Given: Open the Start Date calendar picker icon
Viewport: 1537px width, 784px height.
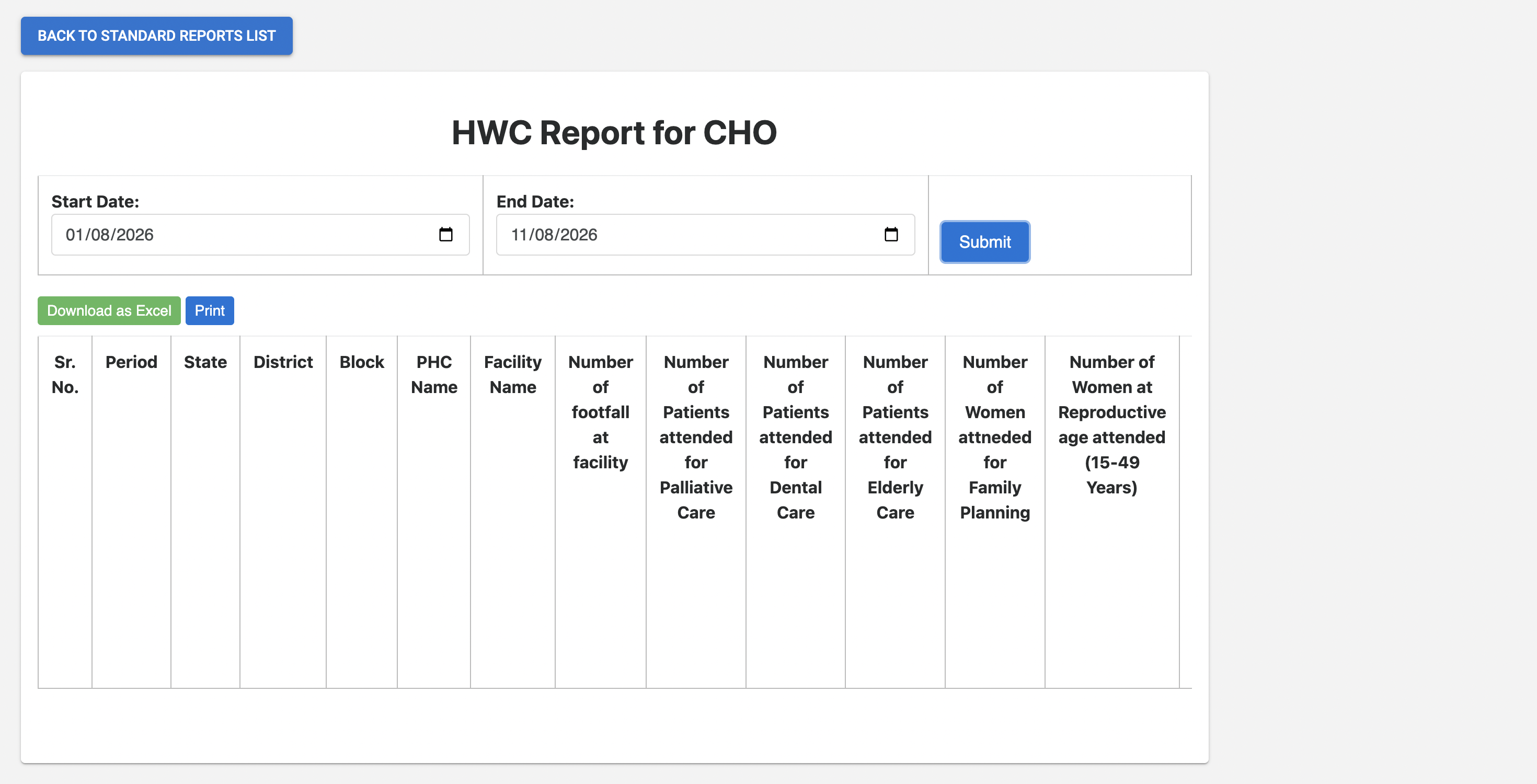Looking at the screenshot, I should [x=446, y=235].
